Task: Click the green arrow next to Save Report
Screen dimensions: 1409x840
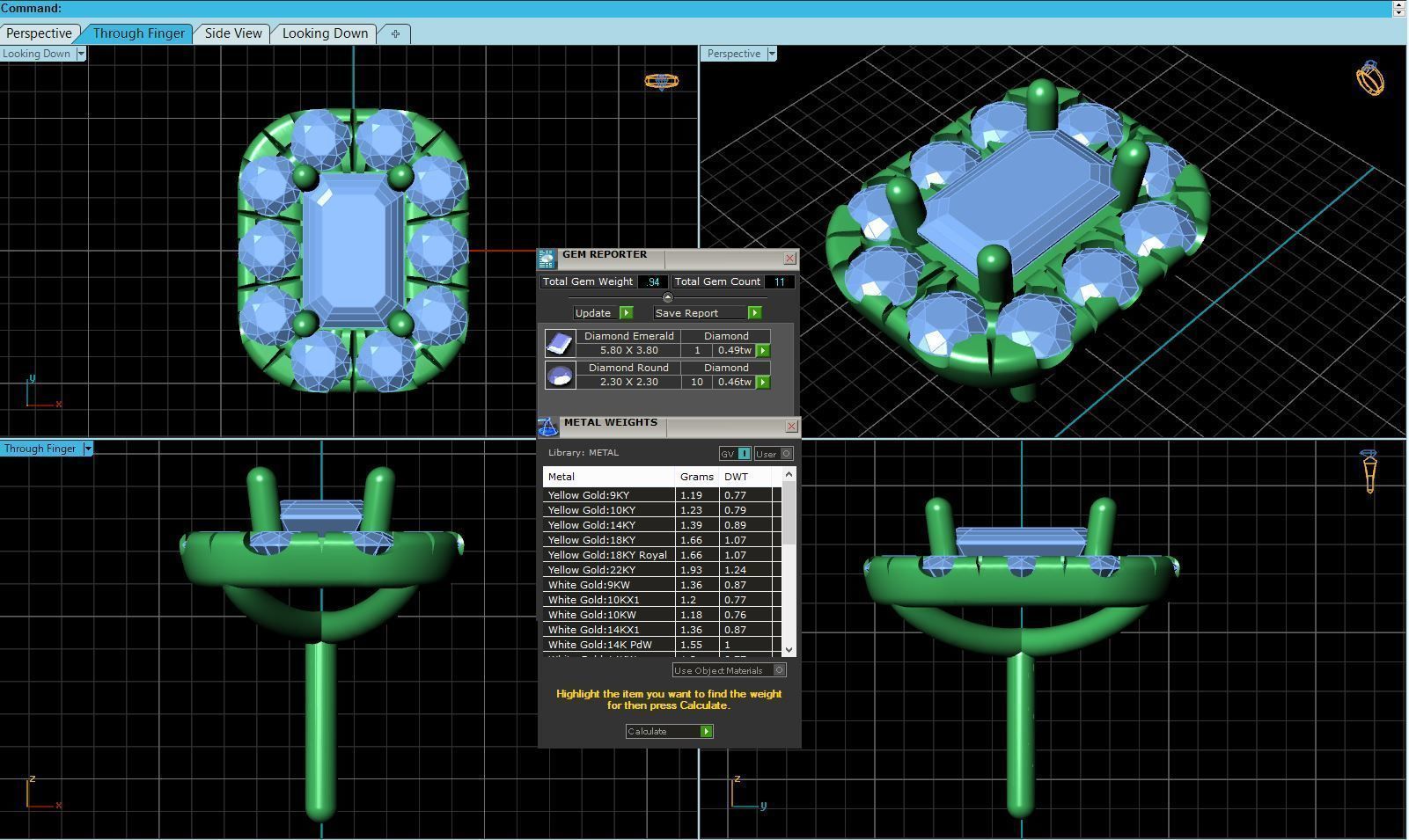Action: pyautogui.click(x=754, y=313)
